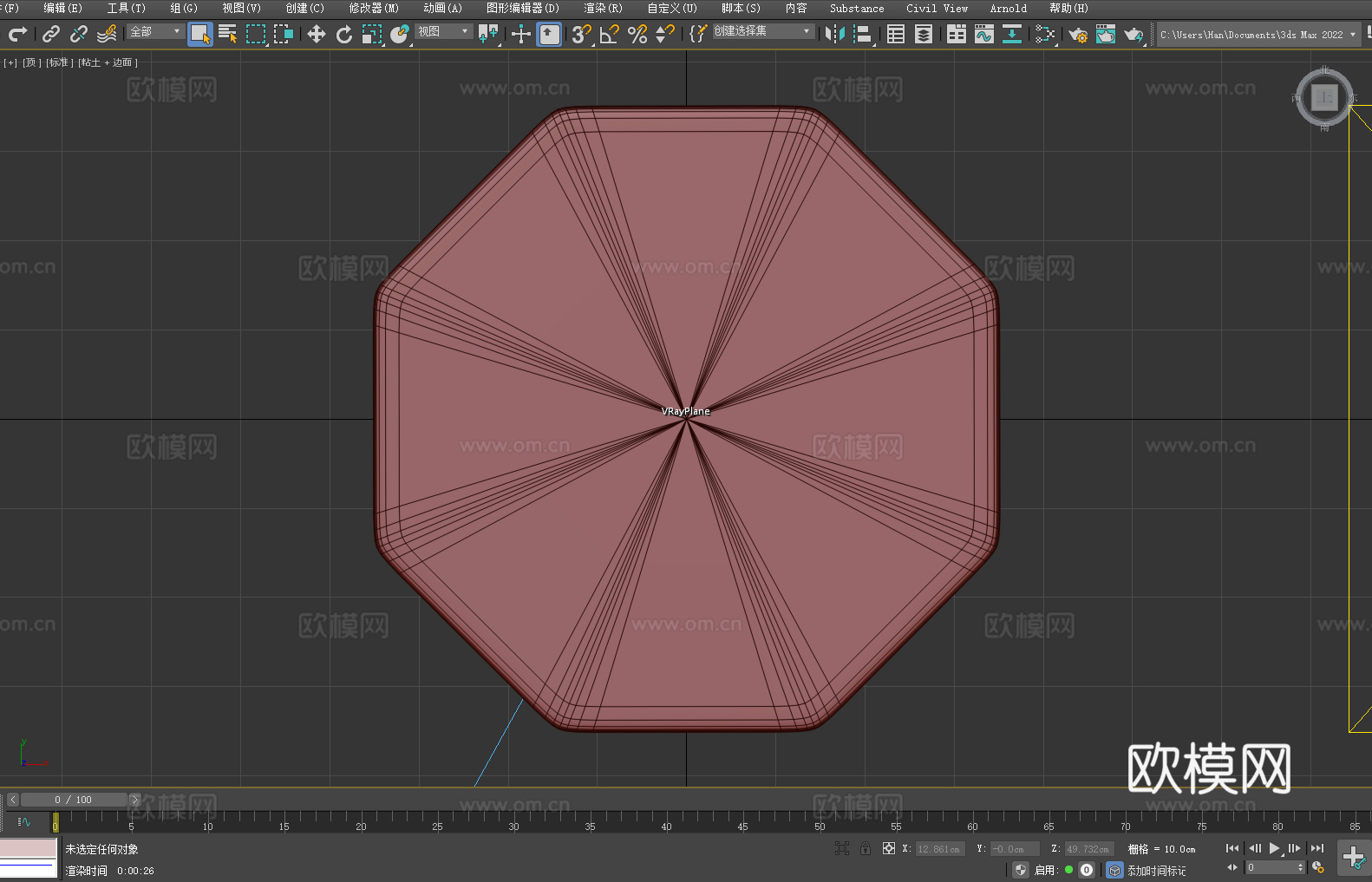This screenshot has height=882, width=1372.
Task: Click the Z coordinate field
Action: (x=1088, y=849)
